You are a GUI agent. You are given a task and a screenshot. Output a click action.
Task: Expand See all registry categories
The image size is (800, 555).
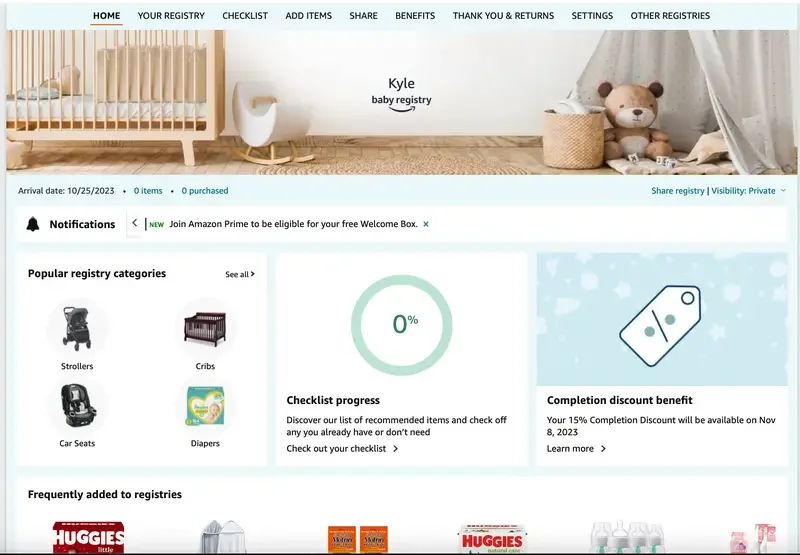(240, 274)
